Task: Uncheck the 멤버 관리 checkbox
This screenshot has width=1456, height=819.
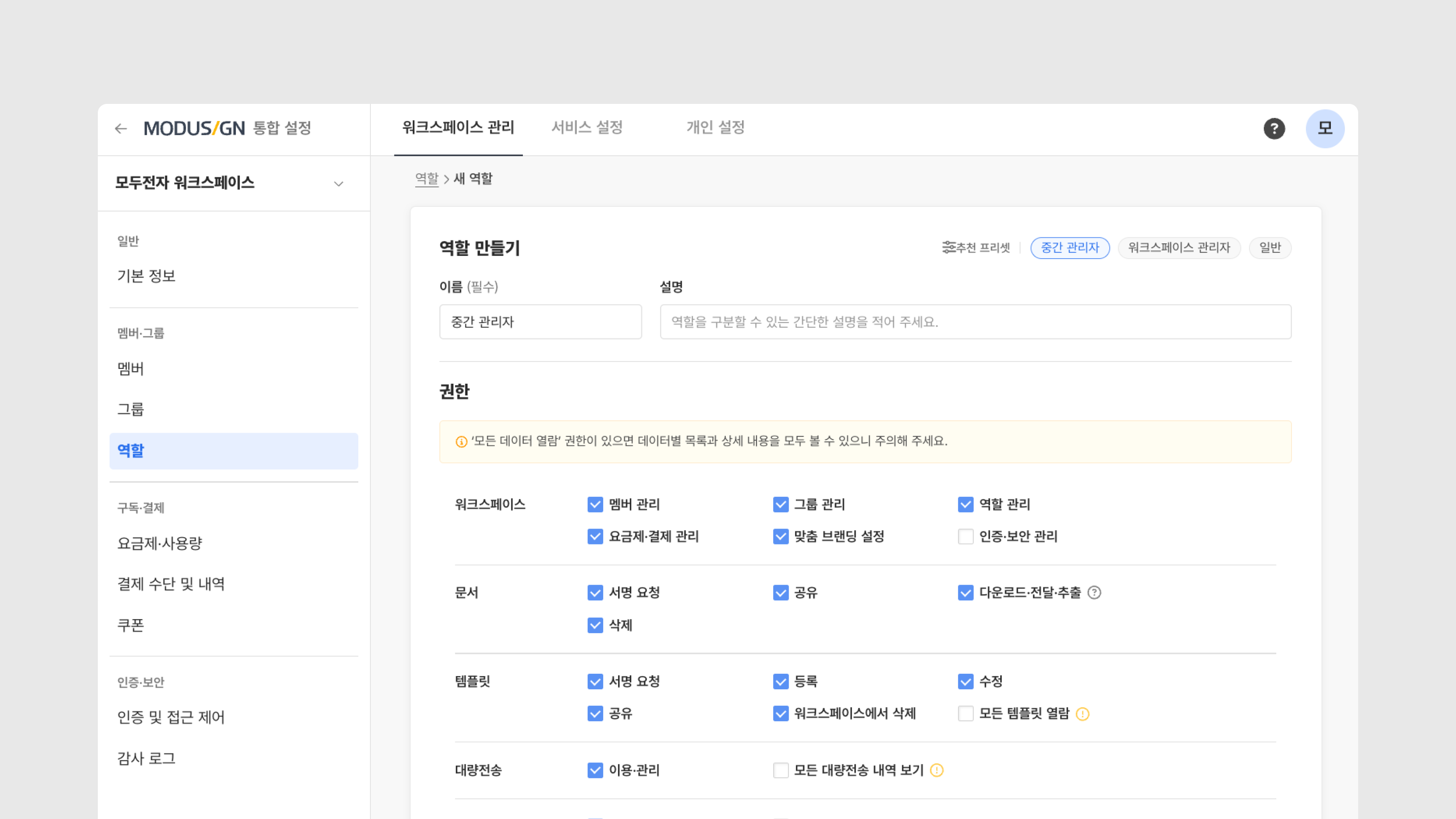Action: (595, 504)
